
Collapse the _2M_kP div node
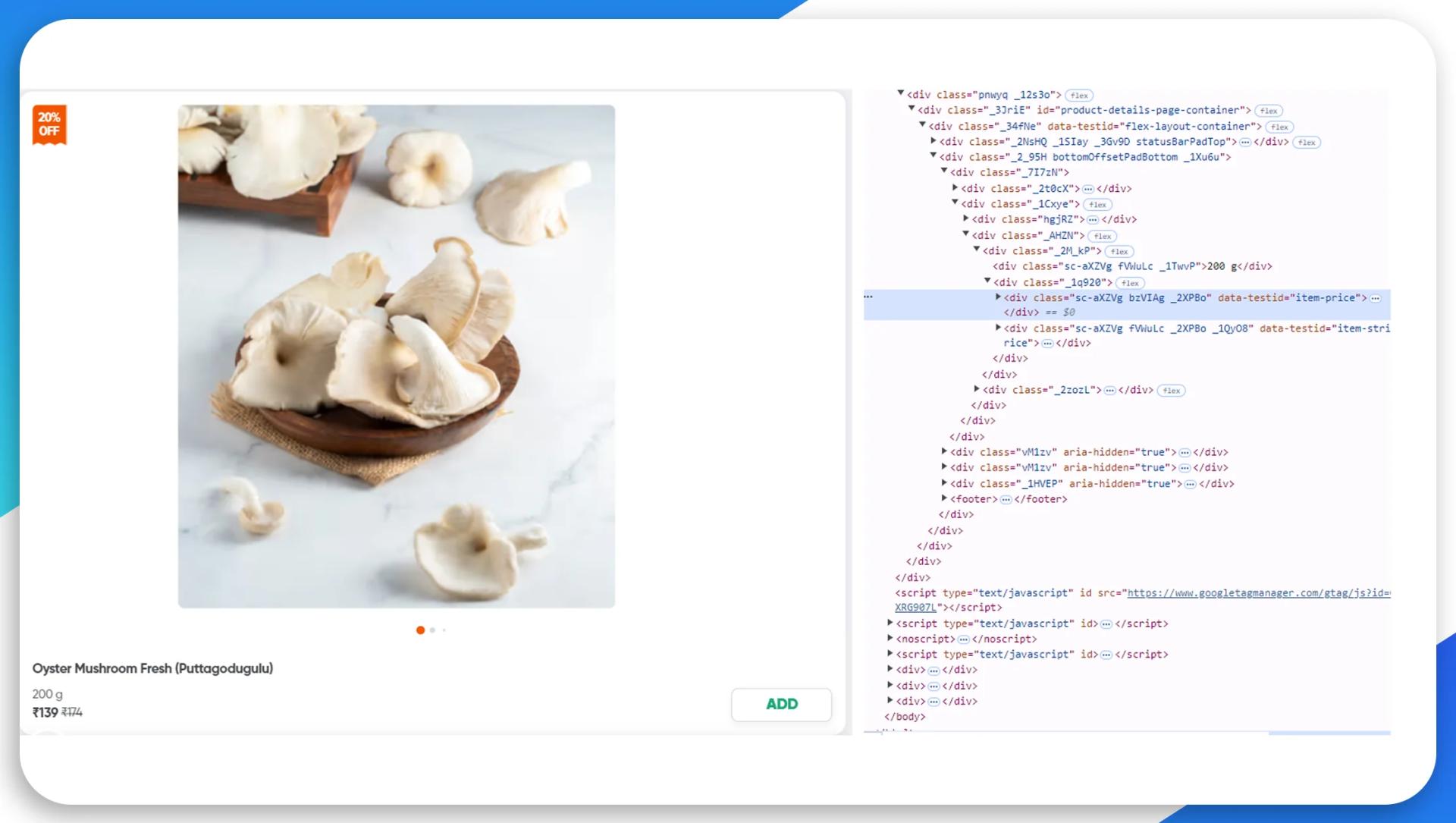pos(975,251)
